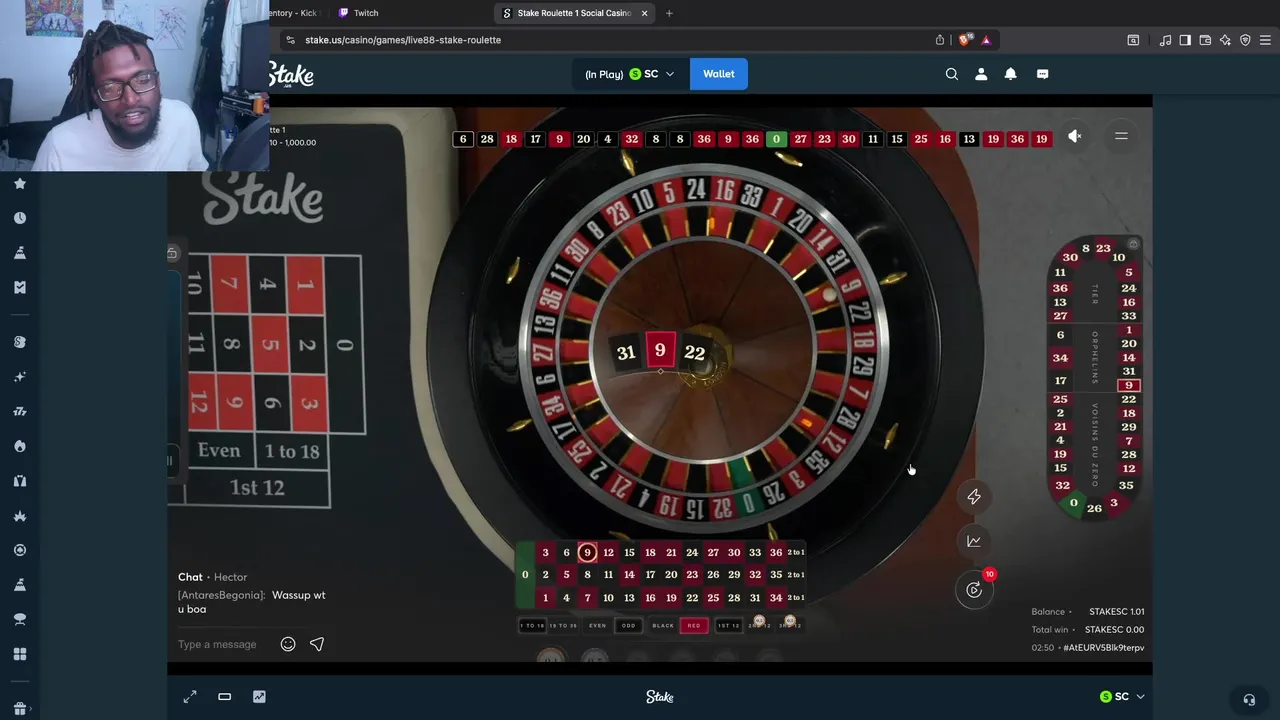
Task: Bet on BLACK outside bet
Action: coord(663,626)
